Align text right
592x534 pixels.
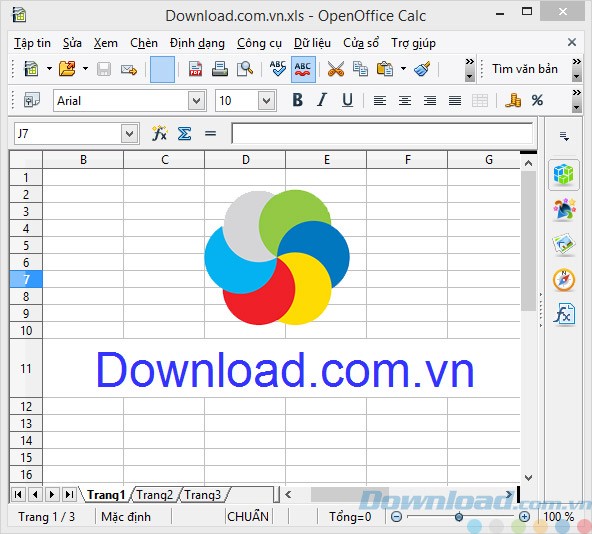tap(430, 101)
